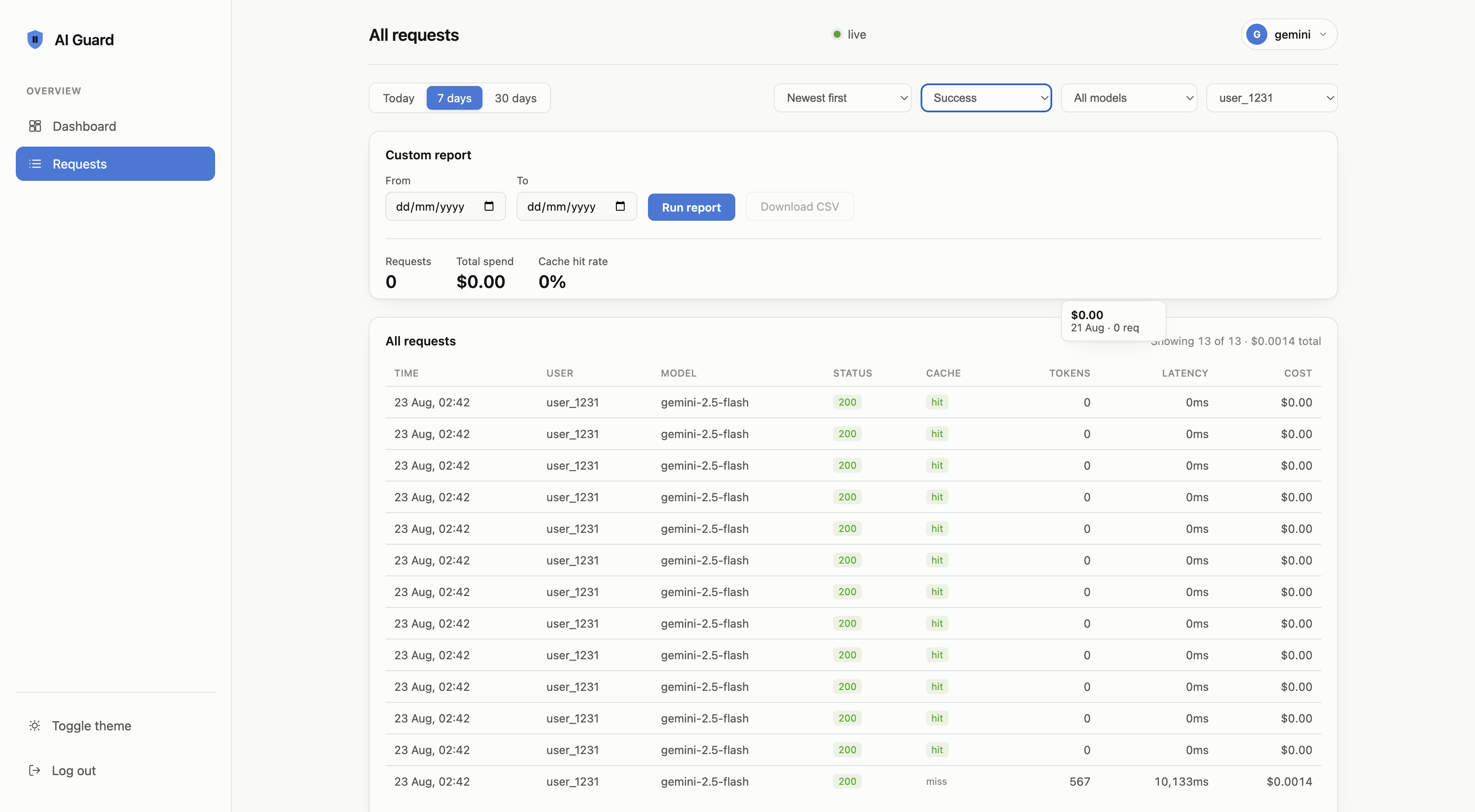Click the Log out arrow icon
Image resolution: width=1475 pixels, height=812 pixels.
[x=34, y=770]
